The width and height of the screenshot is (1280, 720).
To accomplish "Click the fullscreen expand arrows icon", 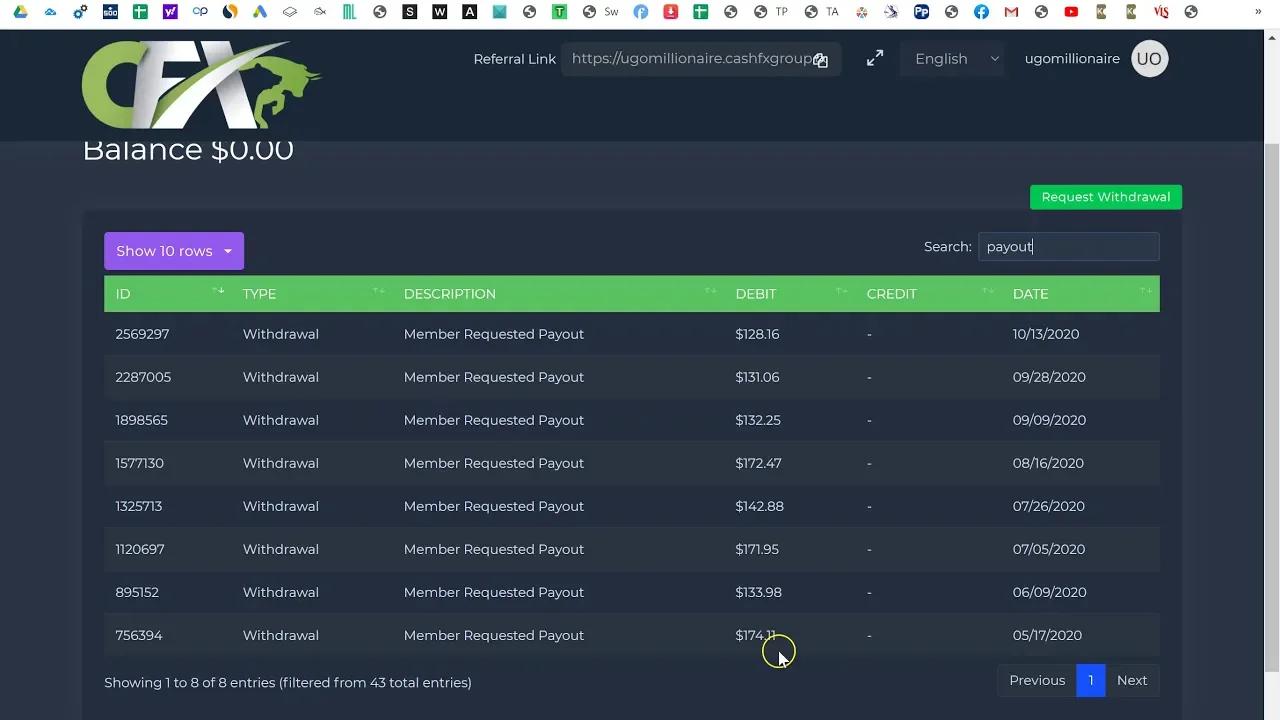I will pyautogui.click(x=874, y=58).
